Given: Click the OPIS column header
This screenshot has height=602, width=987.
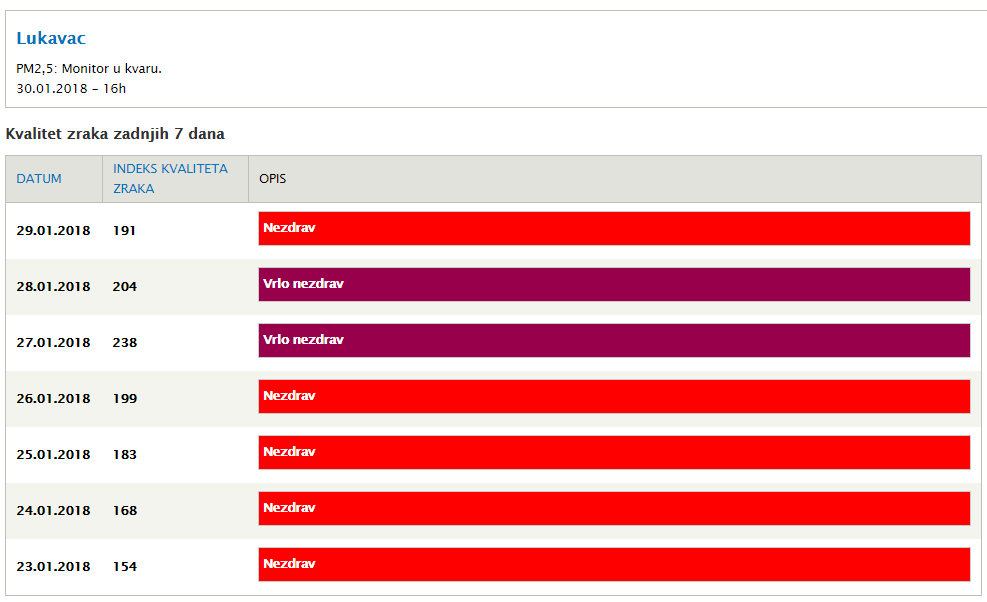Looking at the screenshot, I should click(273, 179).
